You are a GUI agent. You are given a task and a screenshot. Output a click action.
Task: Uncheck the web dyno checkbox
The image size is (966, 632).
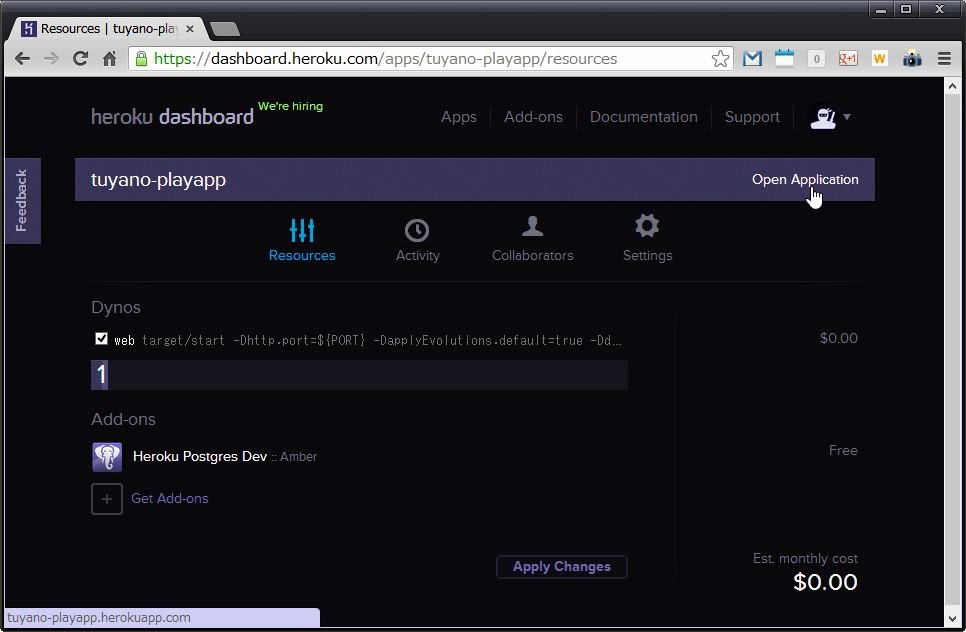(x=101, y=339)
